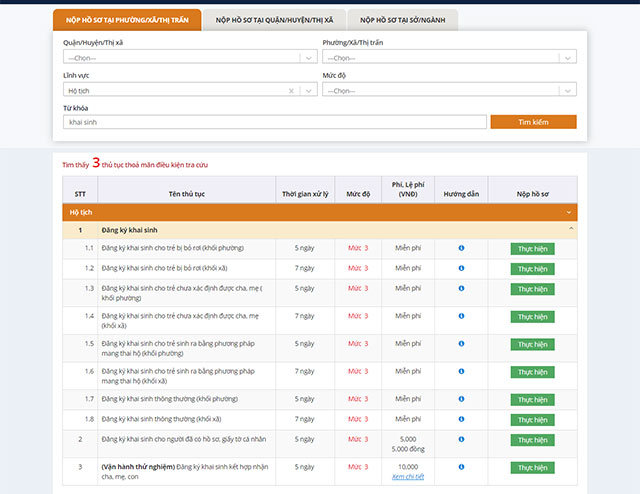640x494 pixels.
Task: Clear the 'Hộ tịch' selection with X icon
Action: pos(292,90)
